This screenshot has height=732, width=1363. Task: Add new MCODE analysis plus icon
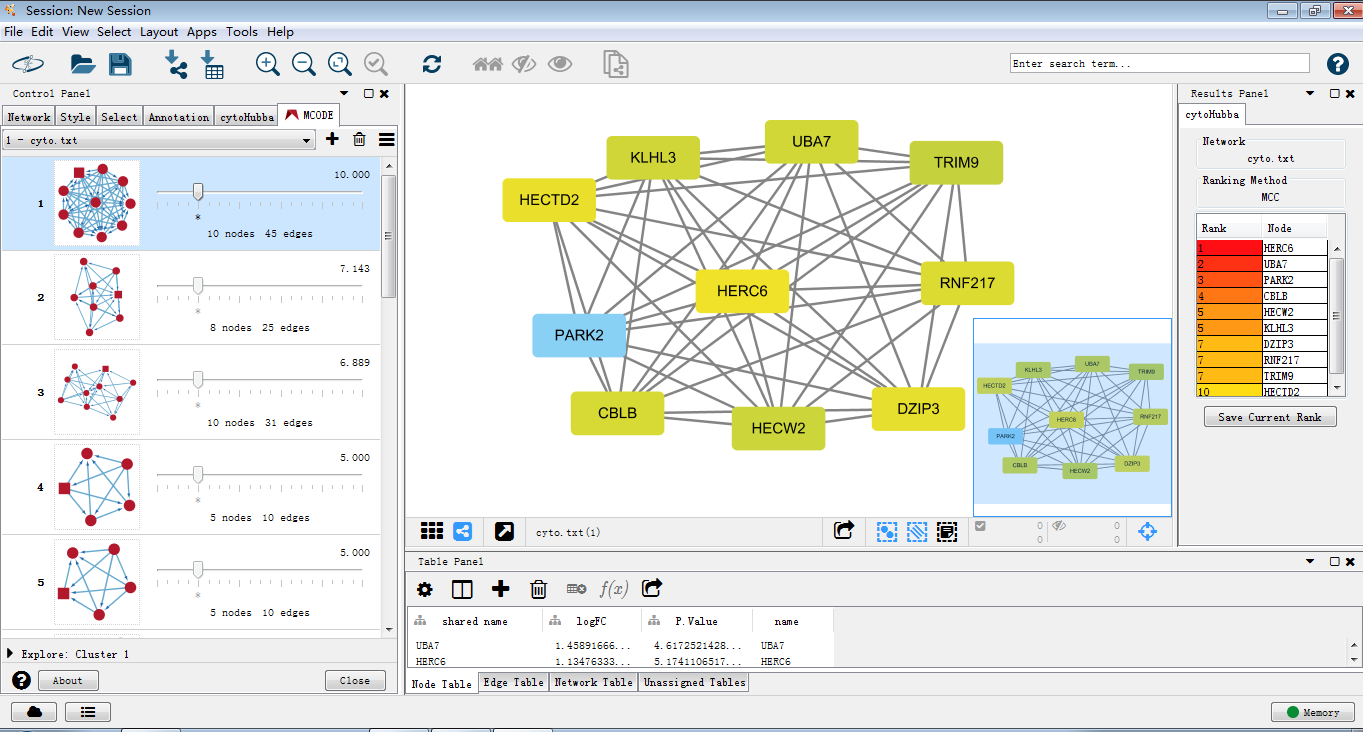(x=332, y=140)
